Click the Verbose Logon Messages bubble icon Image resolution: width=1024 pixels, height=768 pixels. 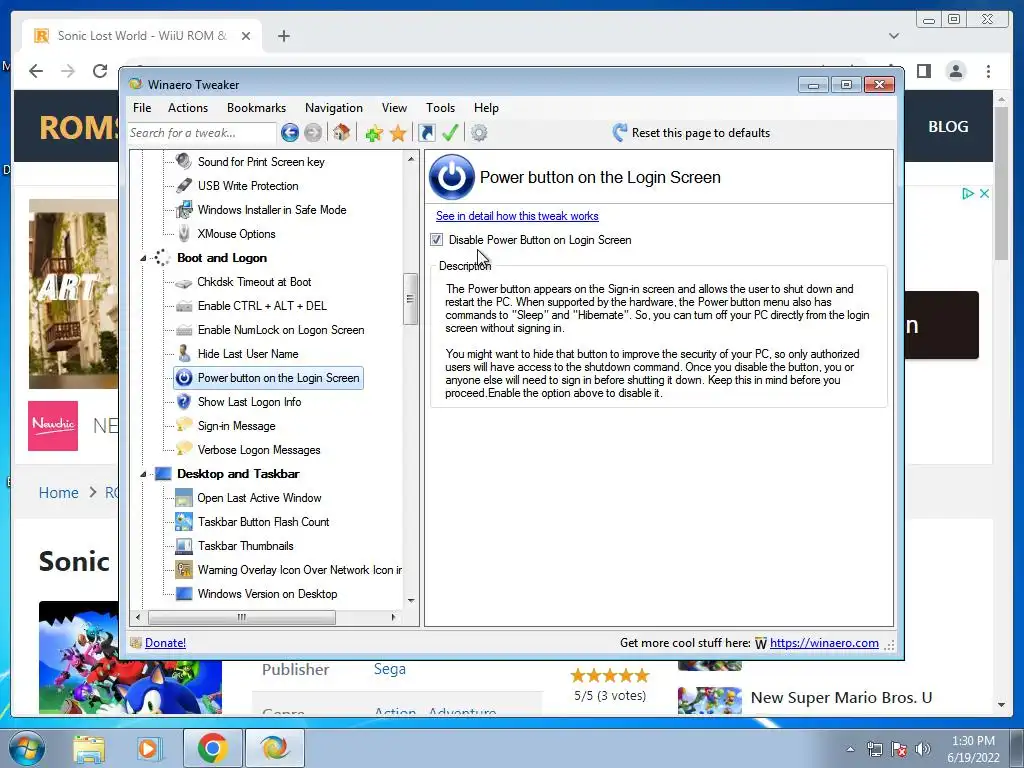tap(184, 449)
